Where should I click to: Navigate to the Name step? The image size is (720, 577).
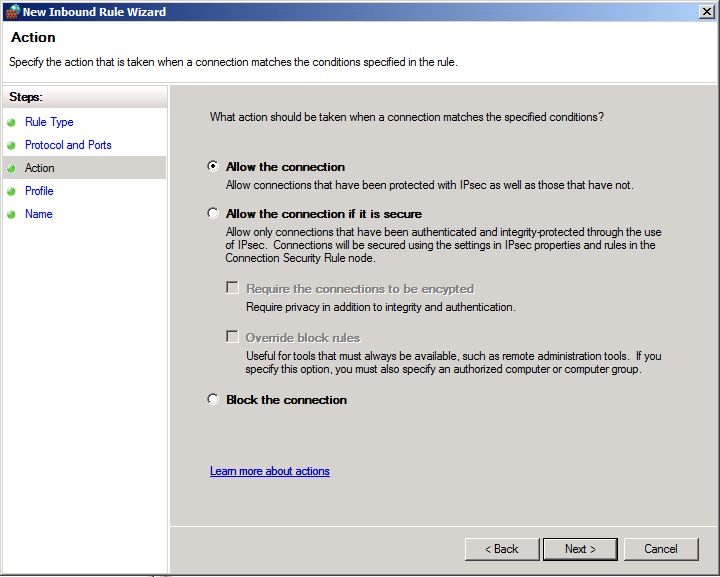[x=38, y=214]
